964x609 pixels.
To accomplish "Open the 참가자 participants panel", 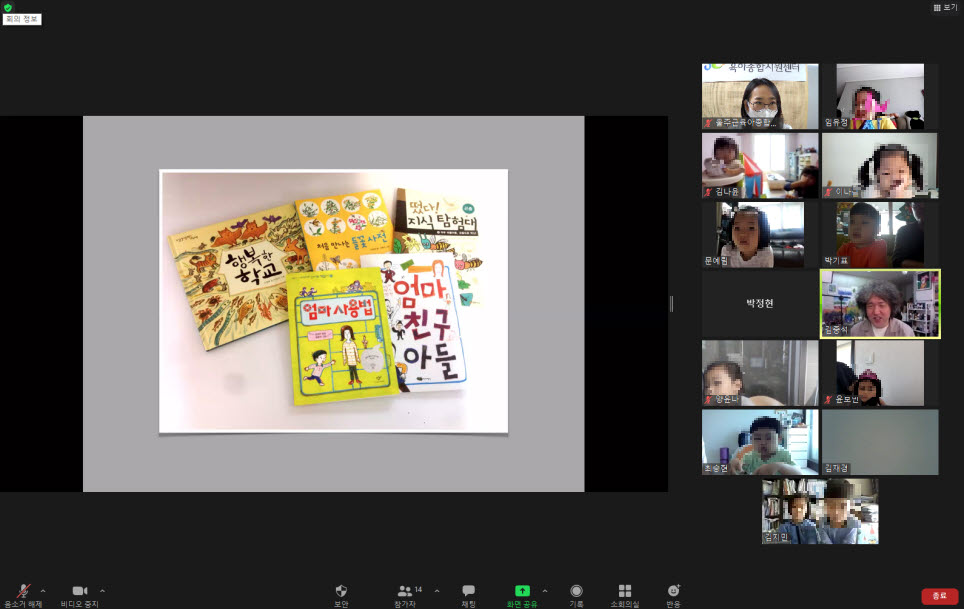I will (405, 595).
